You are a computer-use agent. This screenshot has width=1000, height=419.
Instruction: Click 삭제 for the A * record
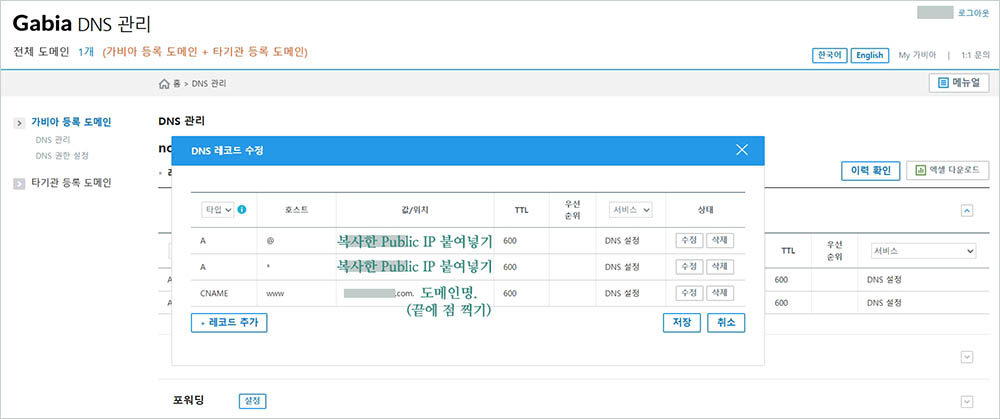tap(720, 267)
